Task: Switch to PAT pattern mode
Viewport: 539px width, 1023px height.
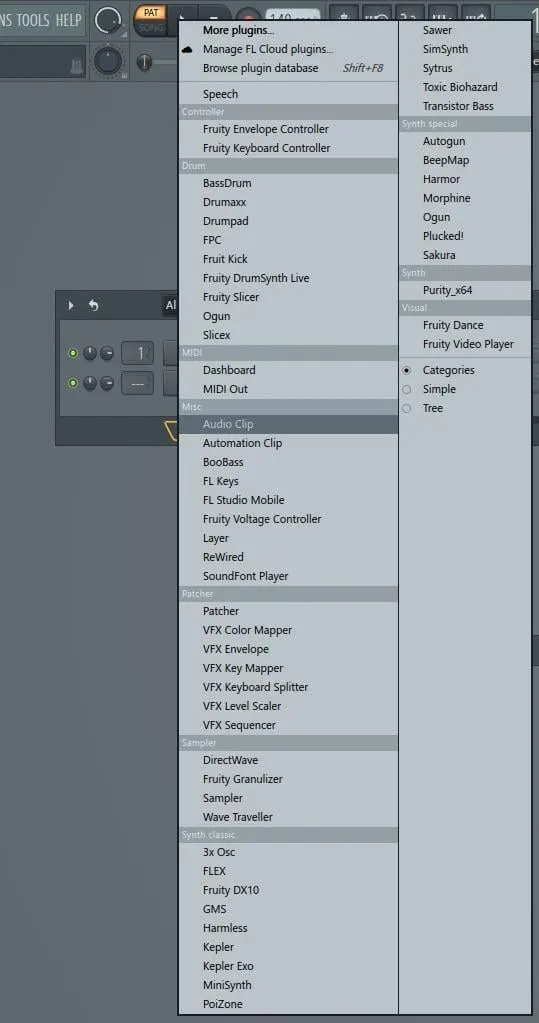Action: click(x=151, y=12)
